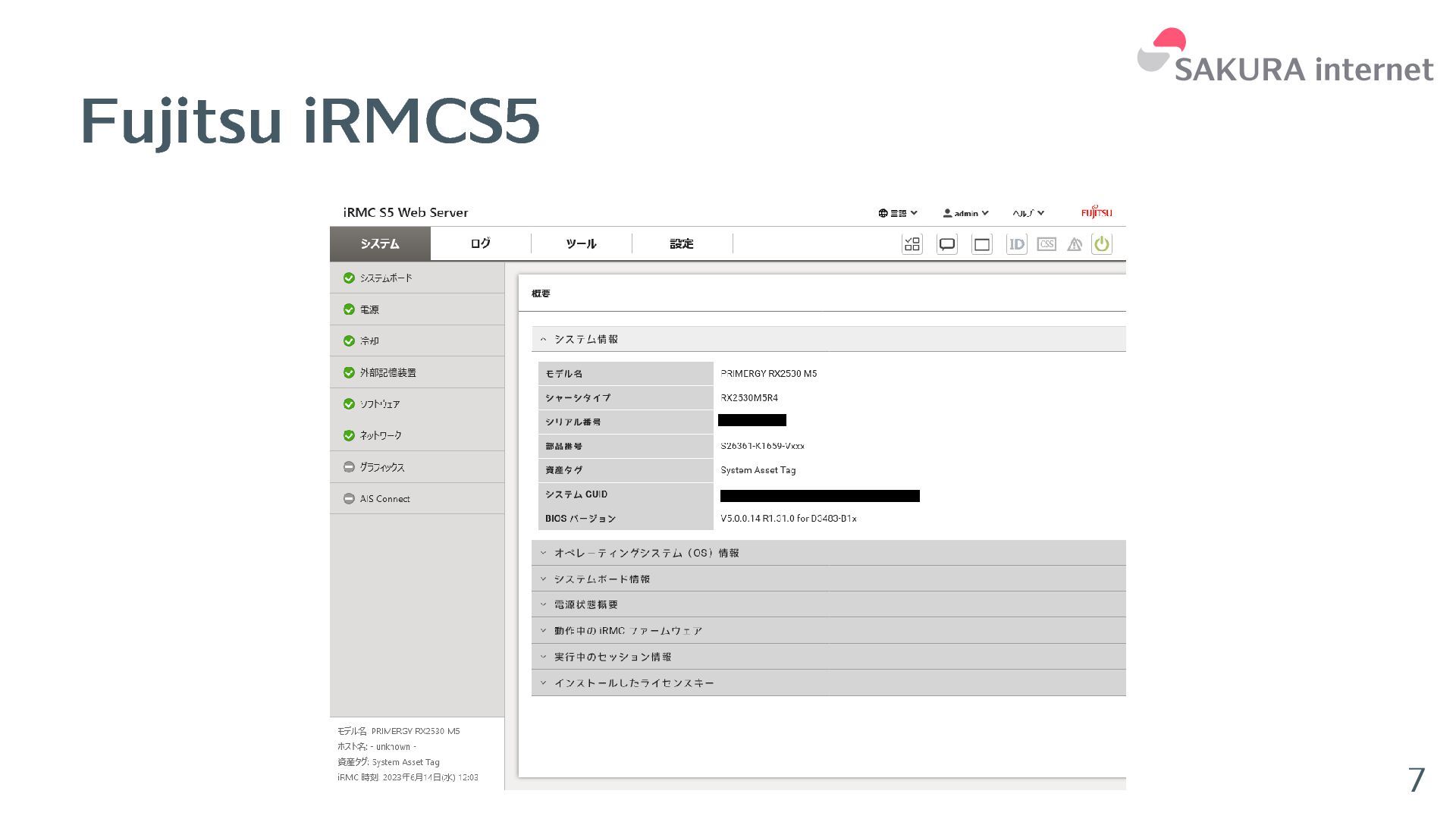Open the video redirection screen icon
Screen dimensions: 1456x819
(982, 244)
